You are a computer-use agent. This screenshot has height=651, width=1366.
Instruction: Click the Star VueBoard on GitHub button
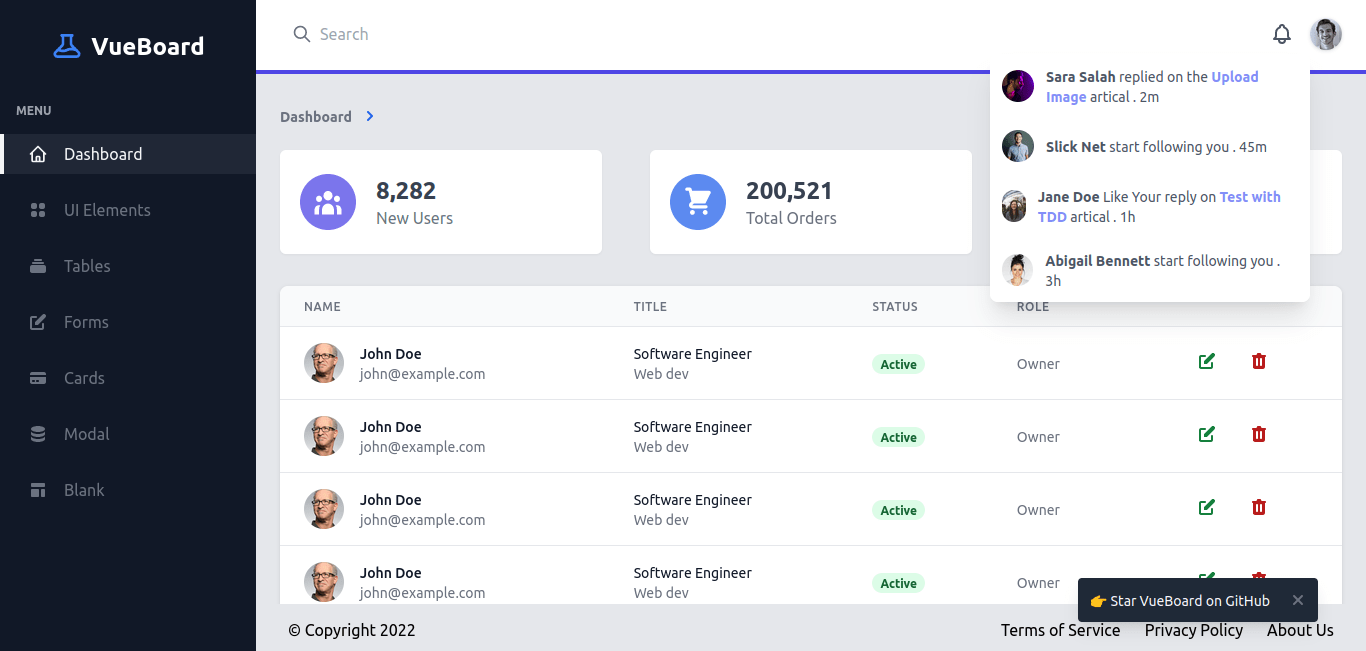point(1180,601)
